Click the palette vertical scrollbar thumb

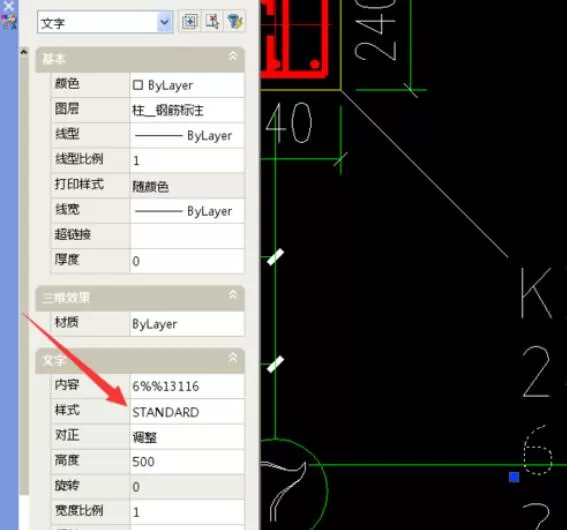[24, 275]
